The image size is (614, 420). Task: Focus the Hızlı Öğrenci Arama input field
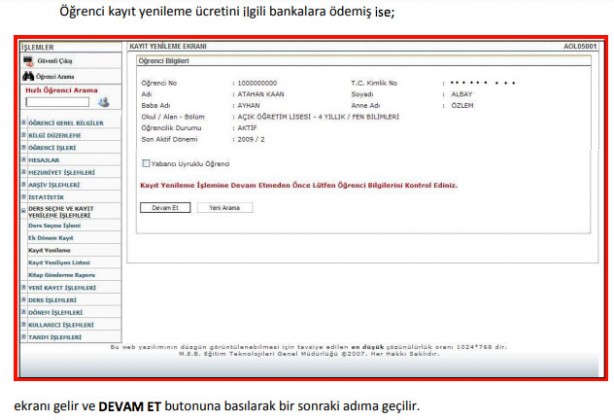57,102
